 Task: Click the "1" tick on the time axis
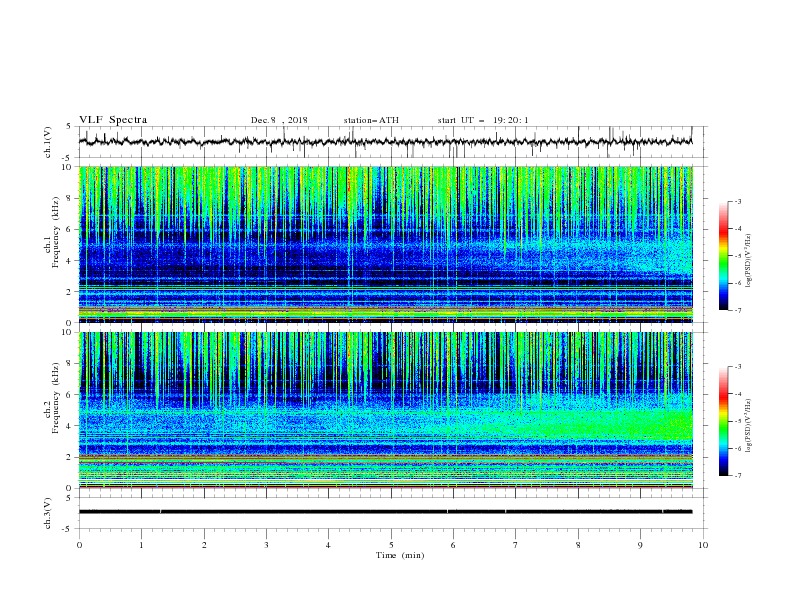tap(141, 545)
